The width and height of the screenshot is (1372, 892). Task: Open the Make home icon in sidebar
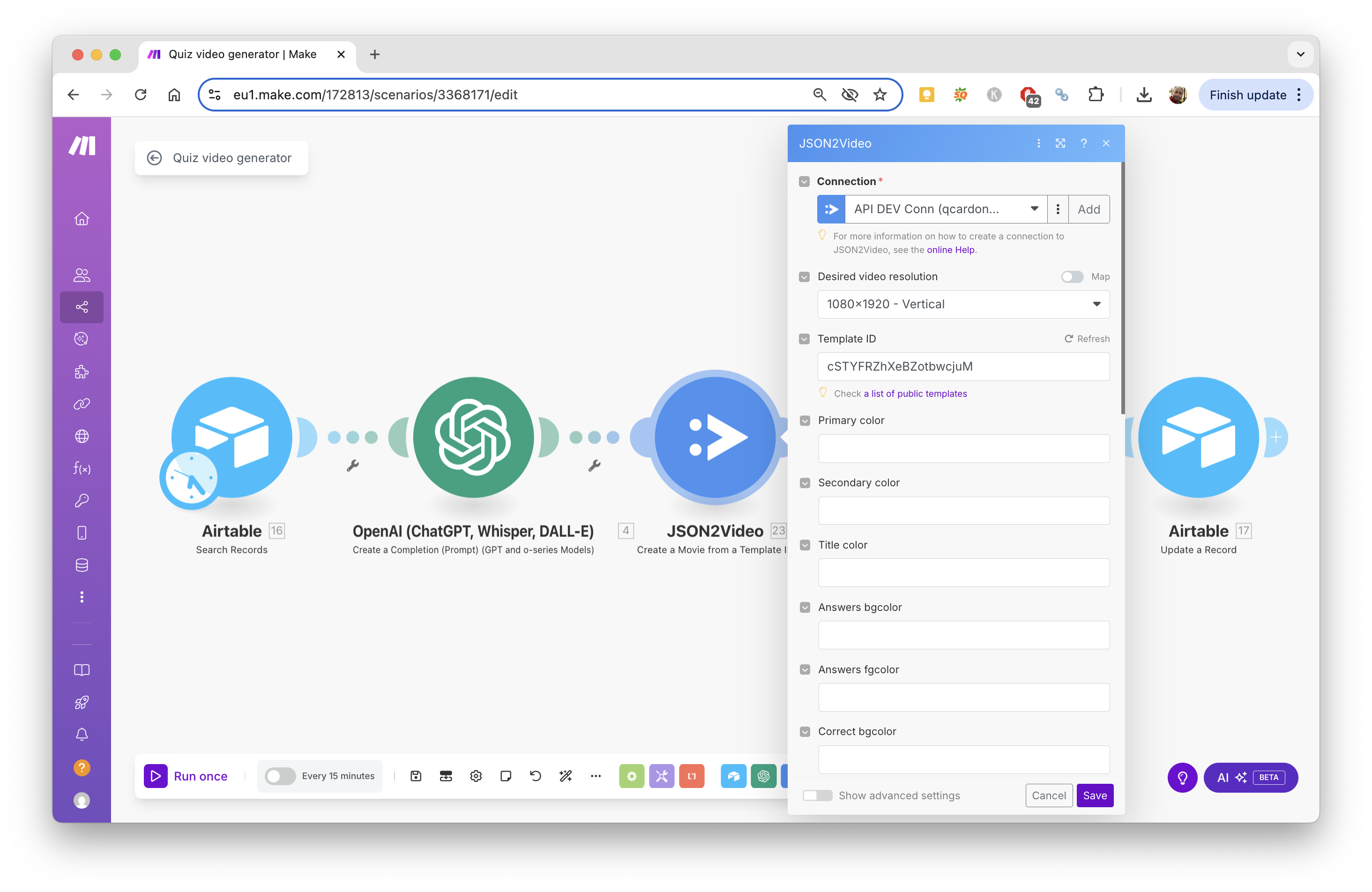82,218
